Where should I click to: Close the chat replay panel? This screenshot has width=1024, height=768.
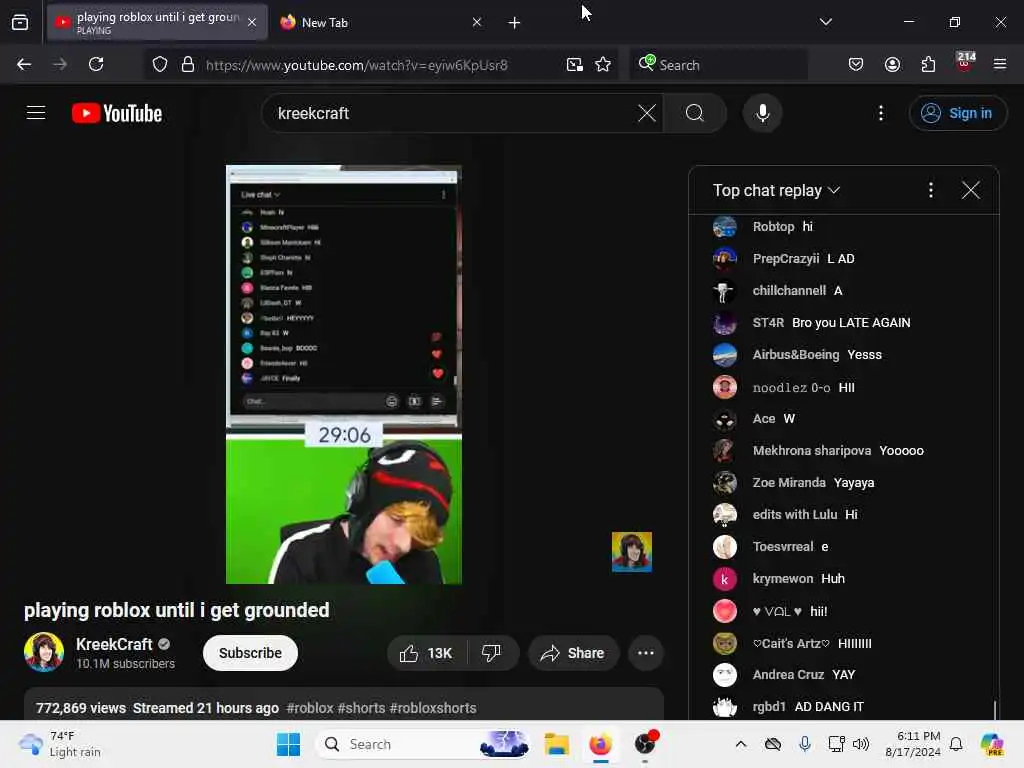coord(970,190)
